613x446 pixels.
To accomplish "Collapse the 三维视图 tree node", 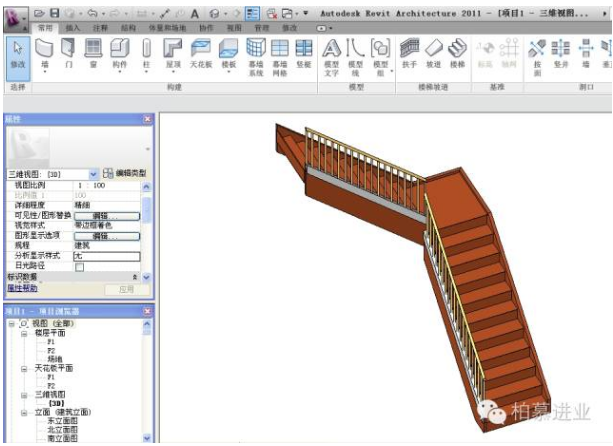I will [24, 395].
